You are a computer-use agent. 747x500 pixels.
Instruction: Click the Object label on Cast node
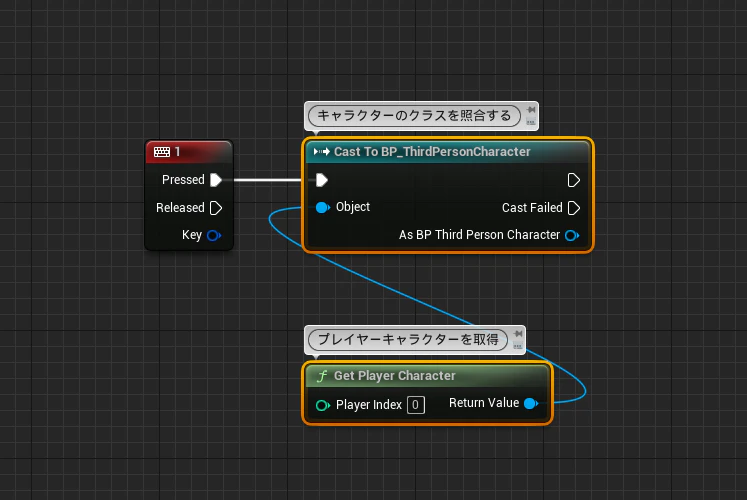pos(353,207)
